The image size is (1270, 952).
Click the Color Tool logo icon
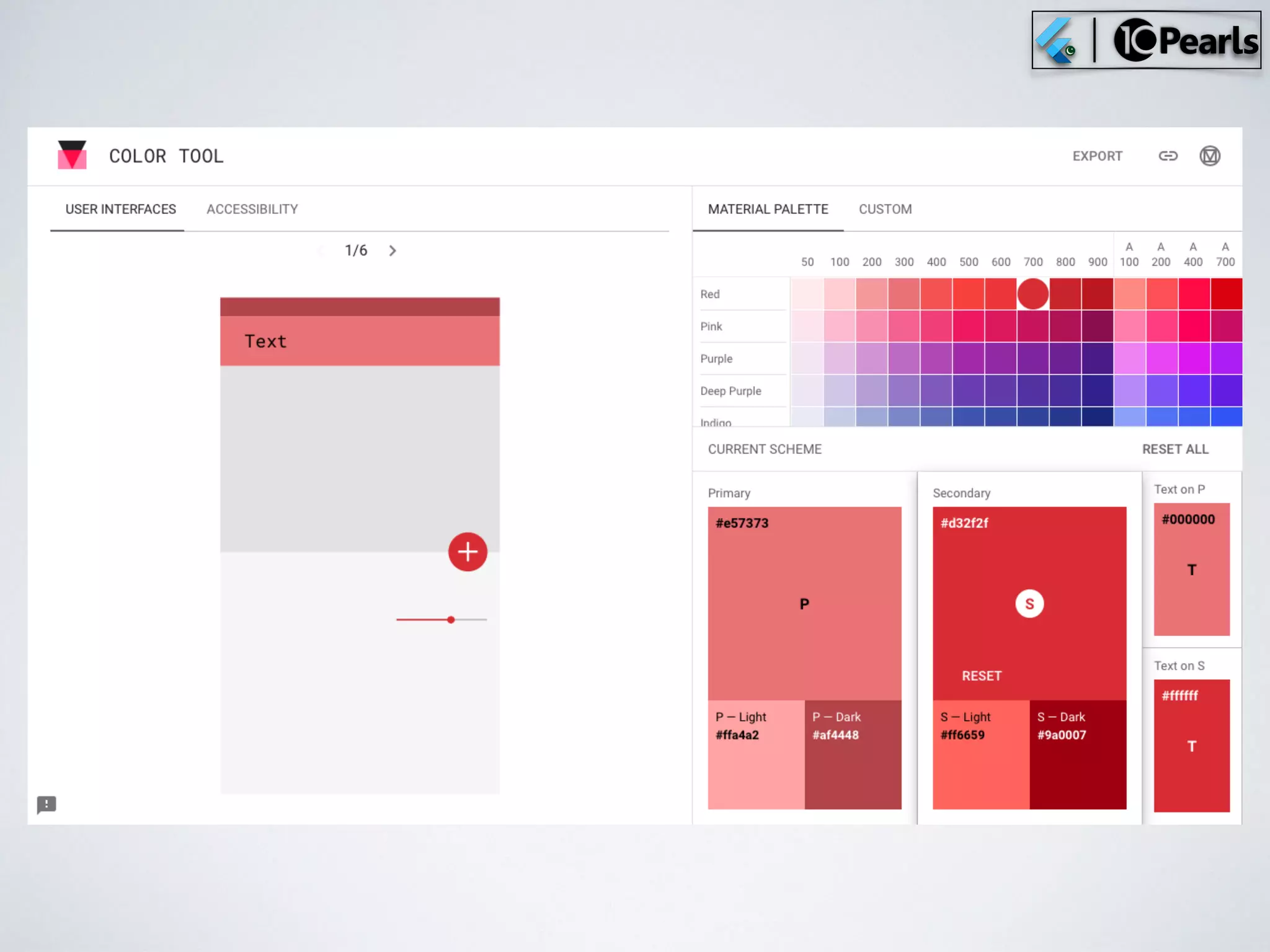[x=72, y=155]
